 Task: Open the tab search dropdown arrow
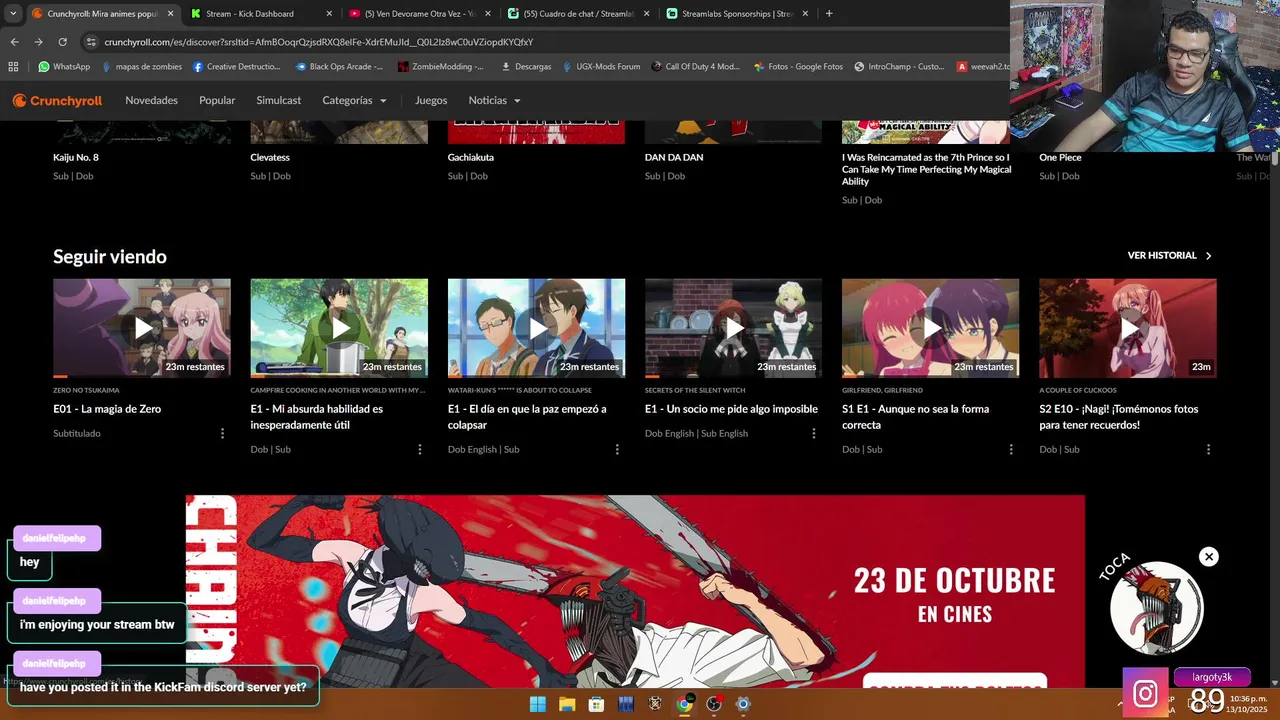click(x=12, y=13)
